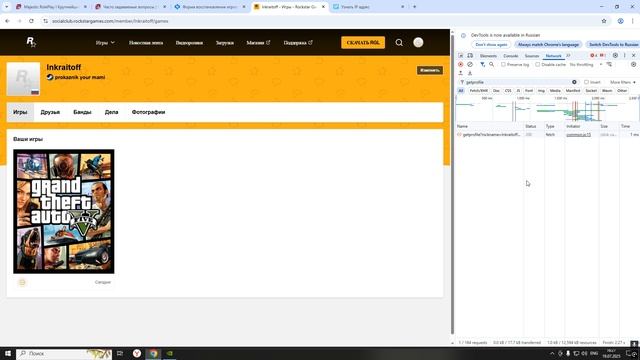Select the CSS request type filter
This screenshot has height=360, width=640.
[x=508, y=91]
